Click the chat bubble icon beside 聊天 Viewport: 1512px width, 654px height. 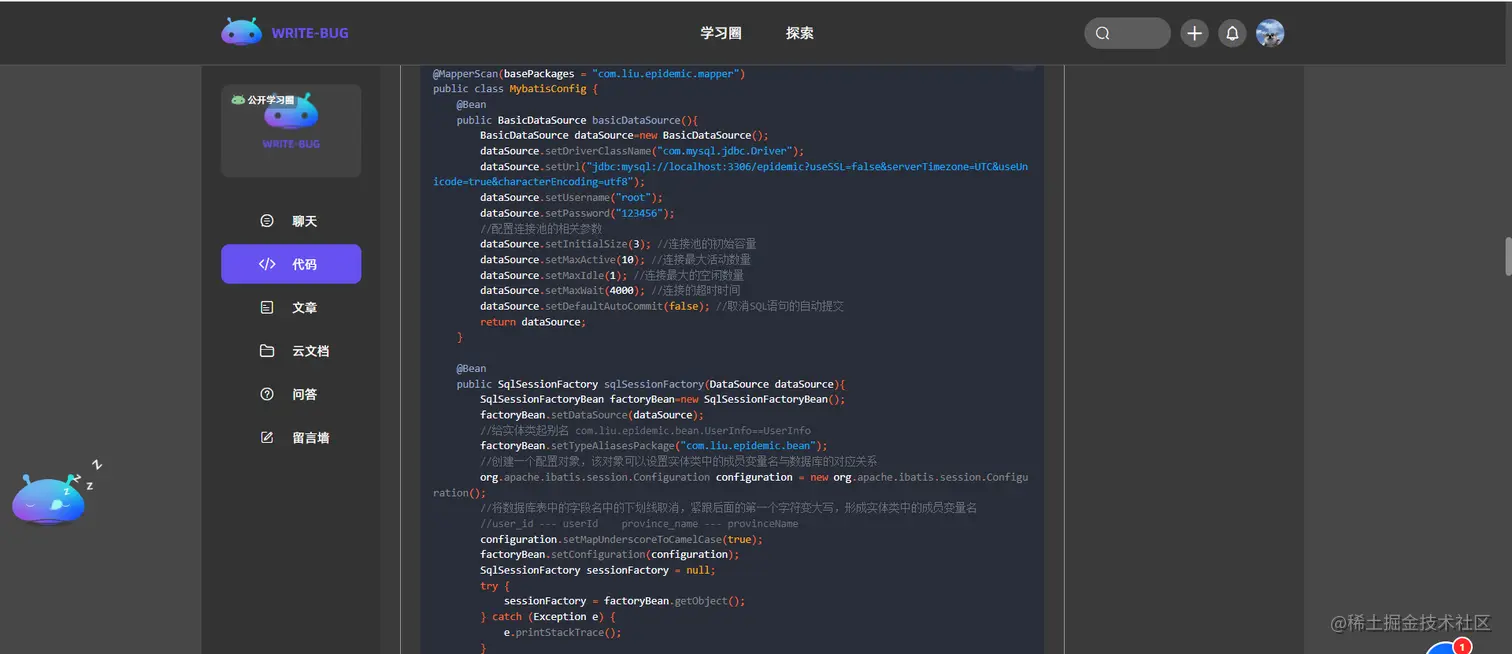click(267, 221)
